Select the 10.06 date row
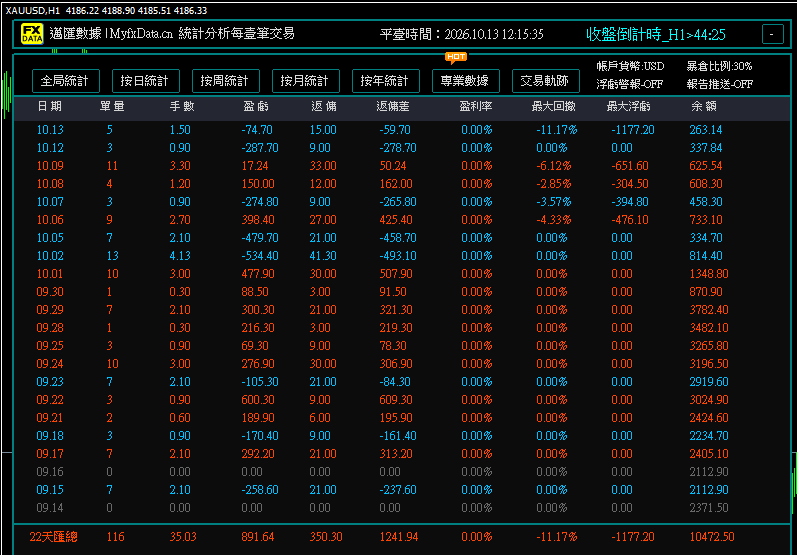 click(402, 220)
